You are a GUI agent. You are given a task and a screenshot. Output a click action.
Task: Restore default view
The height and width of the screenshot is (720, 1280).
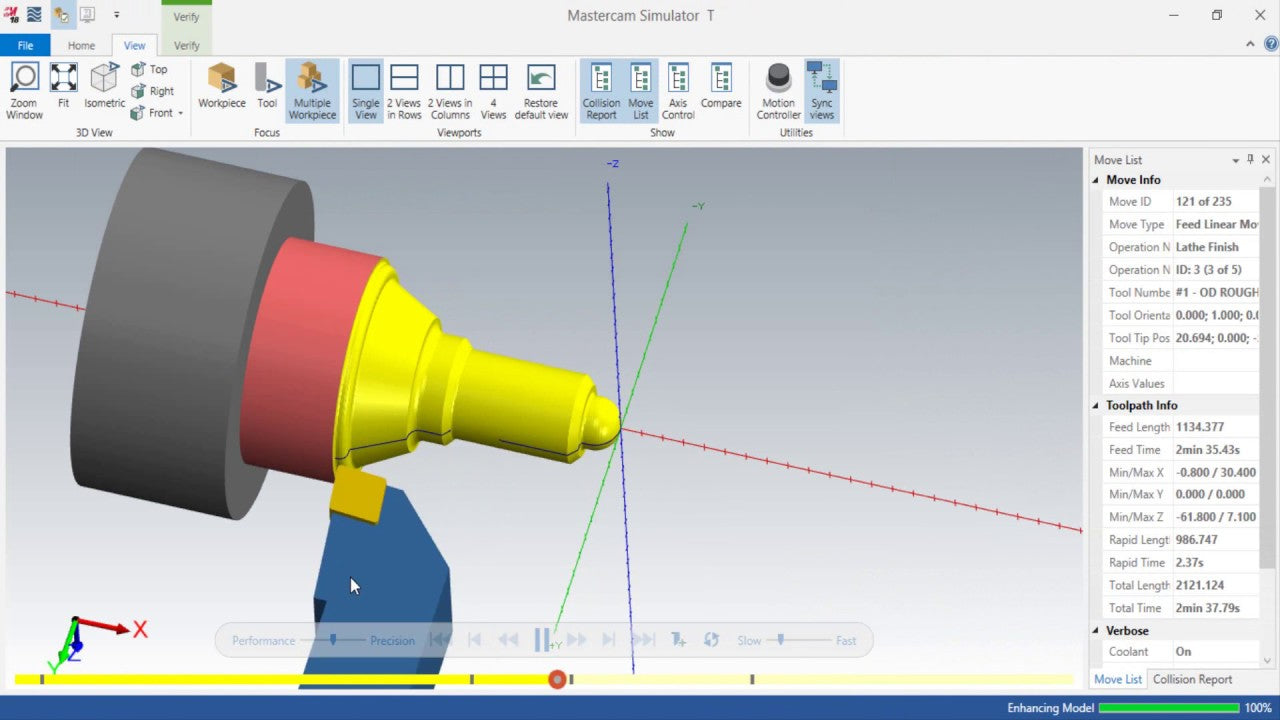click(541, 91)
